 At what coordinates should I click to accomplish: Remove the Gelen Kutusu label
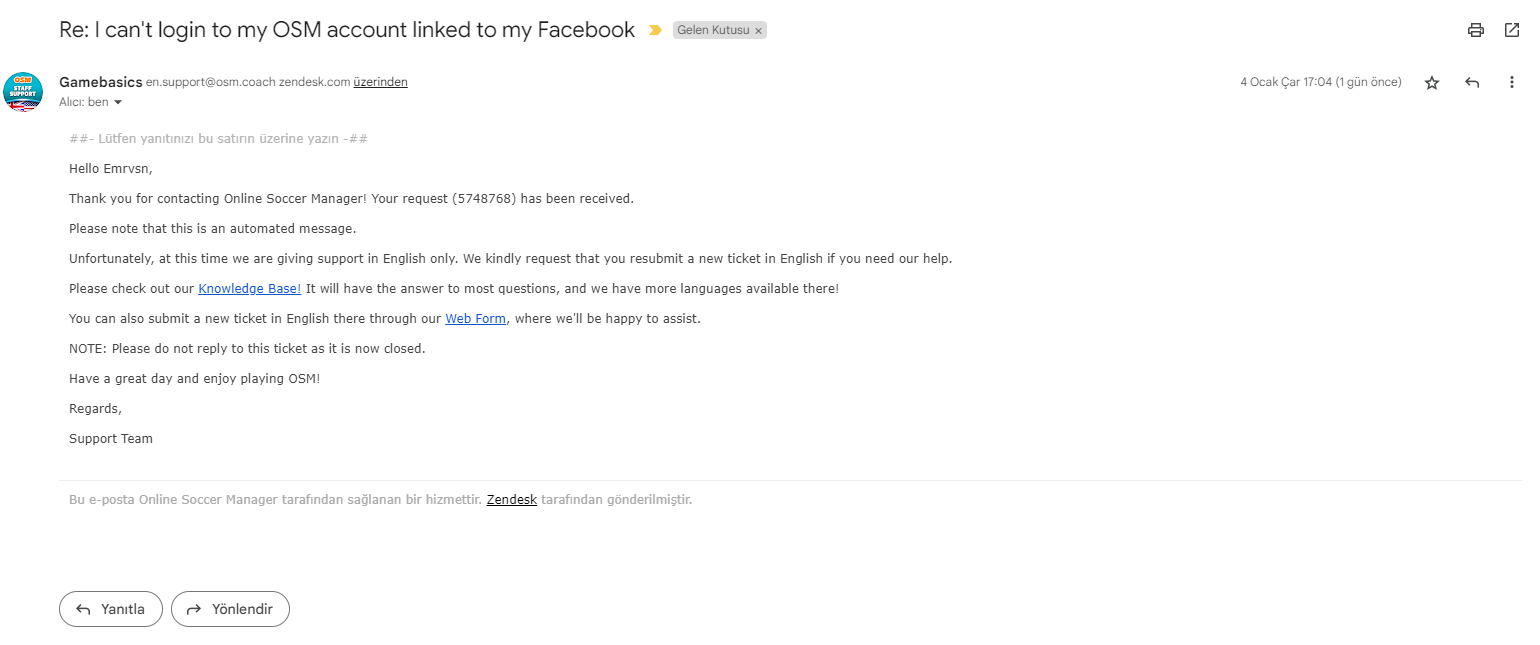click(x=759, y=31)
